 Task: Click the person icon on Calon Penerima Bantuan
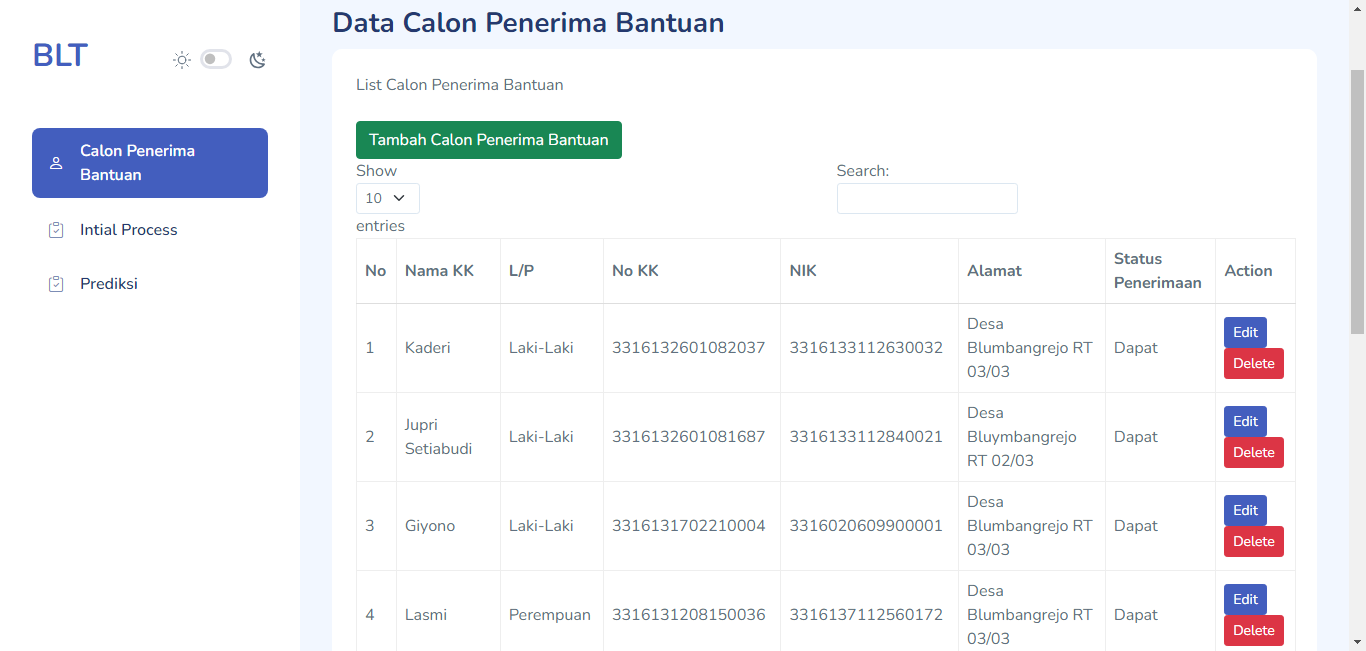pyautogui.click(x=55, y=162)
